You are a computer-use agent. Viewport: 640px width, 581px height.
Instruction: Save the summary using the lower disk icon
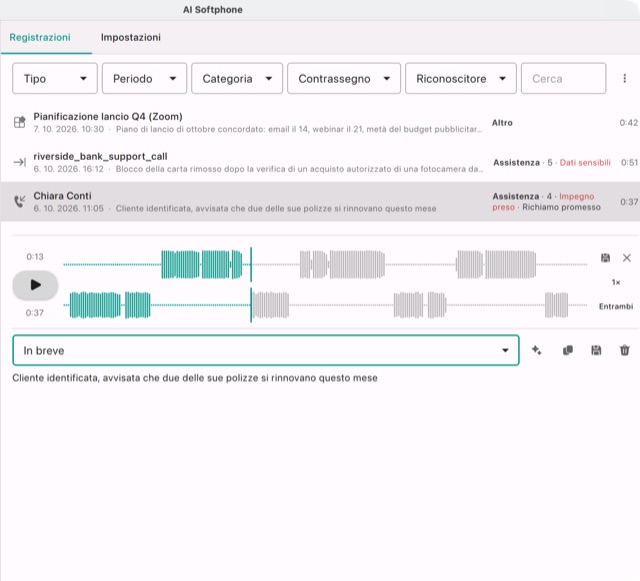coord(596,350)
